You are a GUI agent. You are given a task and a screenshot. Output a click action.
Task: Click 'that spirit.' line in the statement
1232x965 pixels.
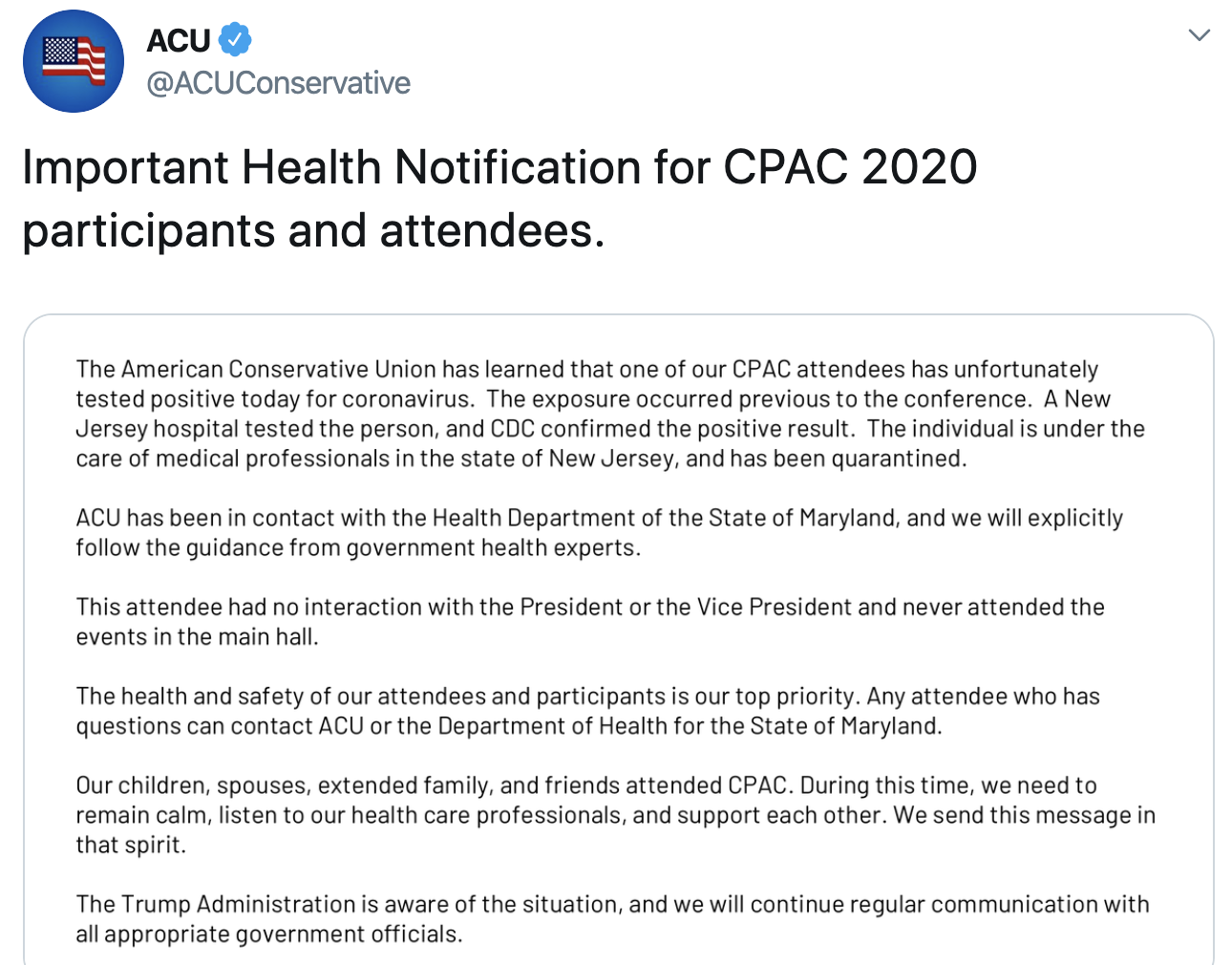tap(131, 846)
